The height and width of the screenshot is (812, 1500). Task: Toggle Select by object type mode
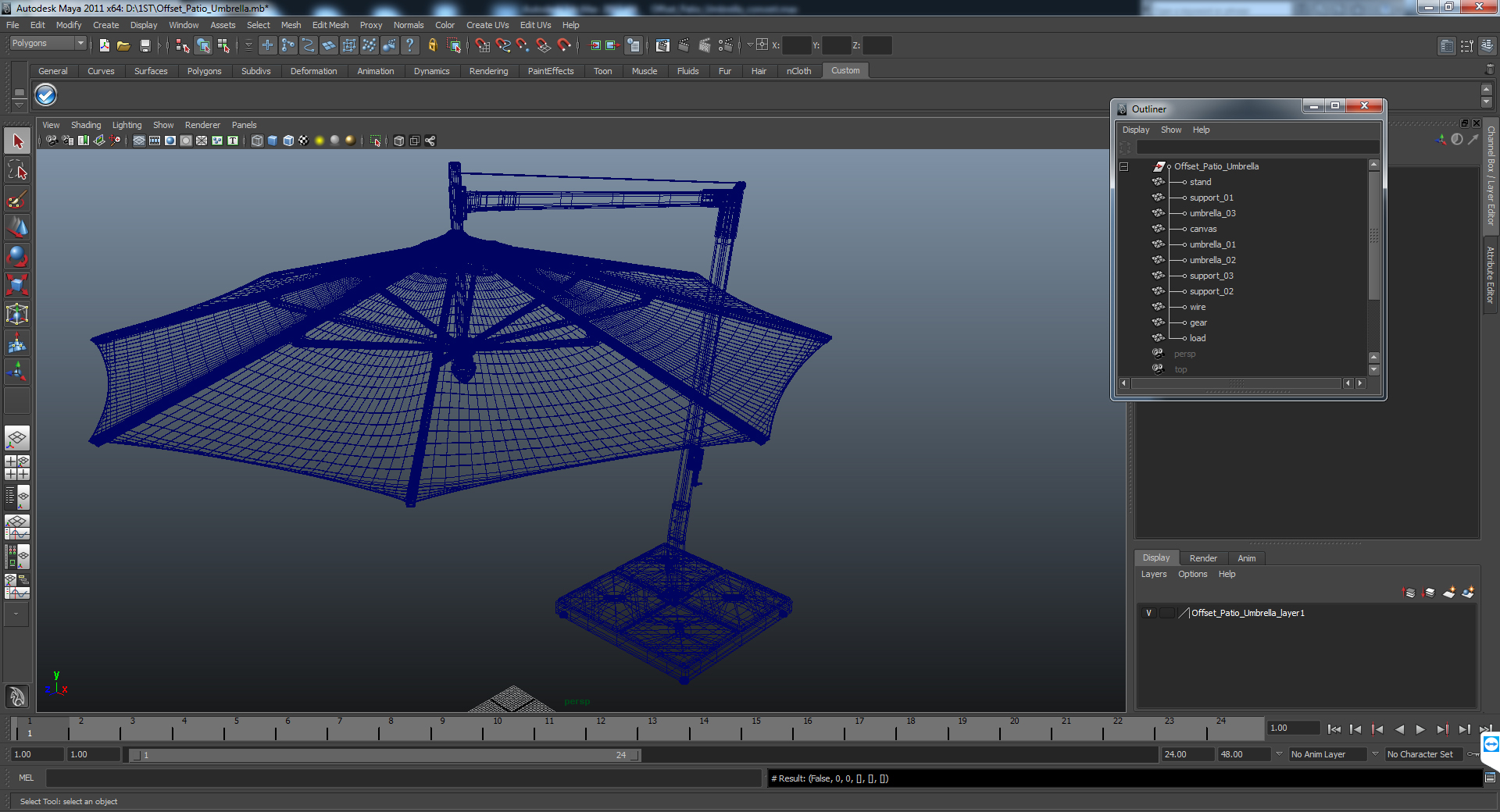[x=203, y=45]
